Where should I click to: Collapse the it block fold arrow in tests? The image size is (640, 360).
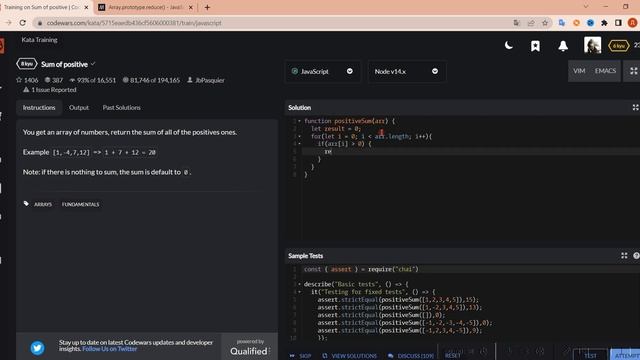pos(299,292)
